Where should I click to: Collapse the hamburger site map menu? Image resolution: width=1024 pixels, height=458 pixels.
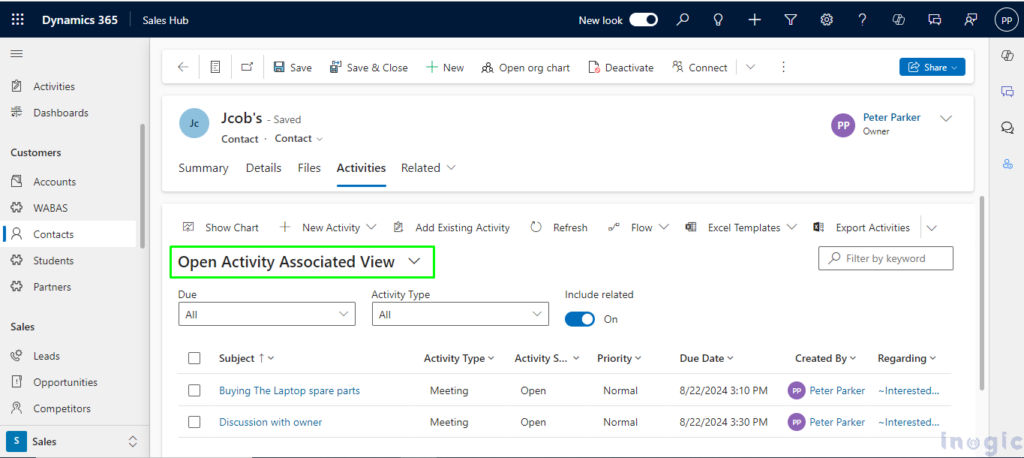(x=17, y=53)
